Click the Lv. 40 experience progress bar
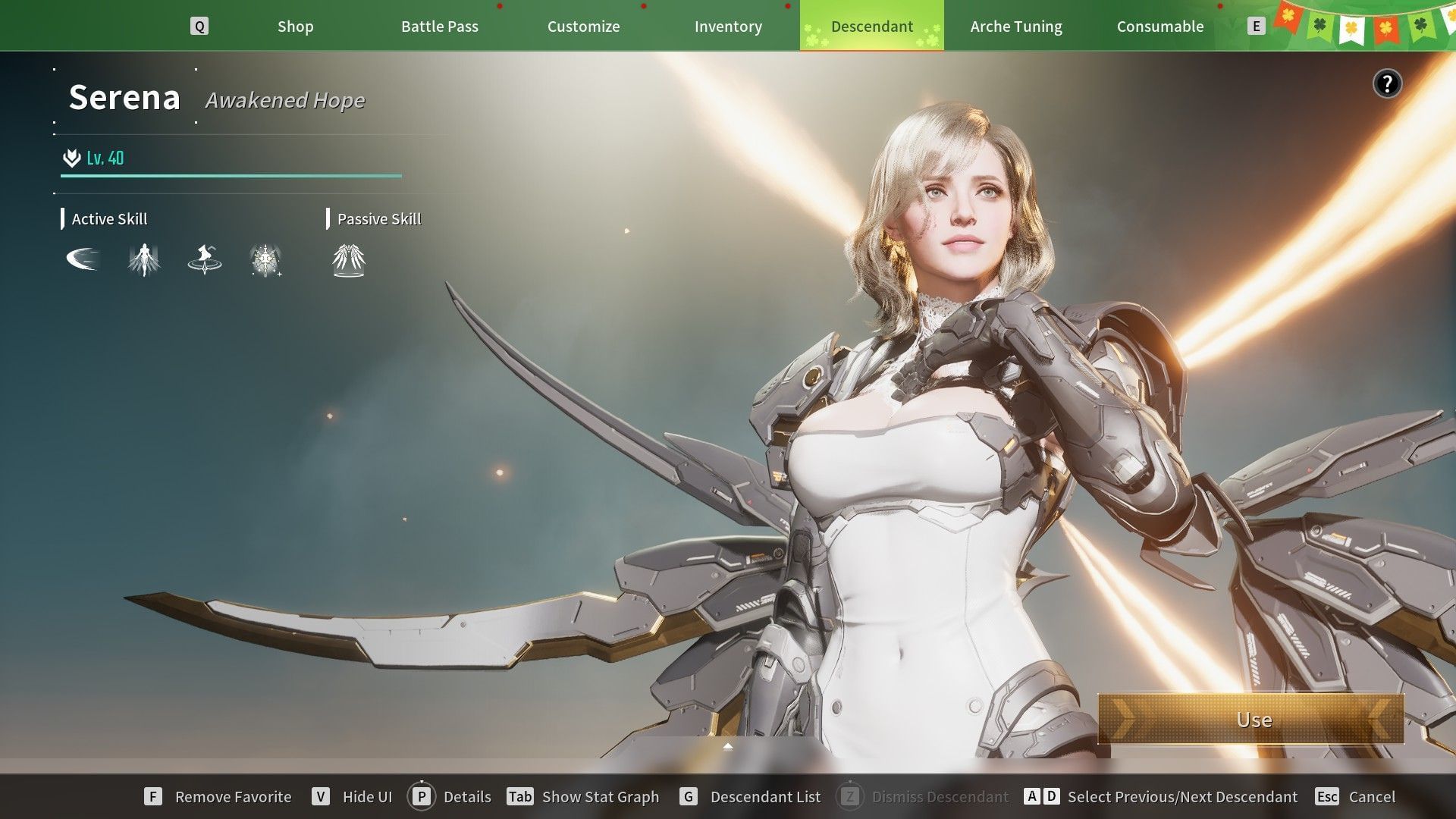Viewport: 1456px width, 819px height. pos(231,175)
